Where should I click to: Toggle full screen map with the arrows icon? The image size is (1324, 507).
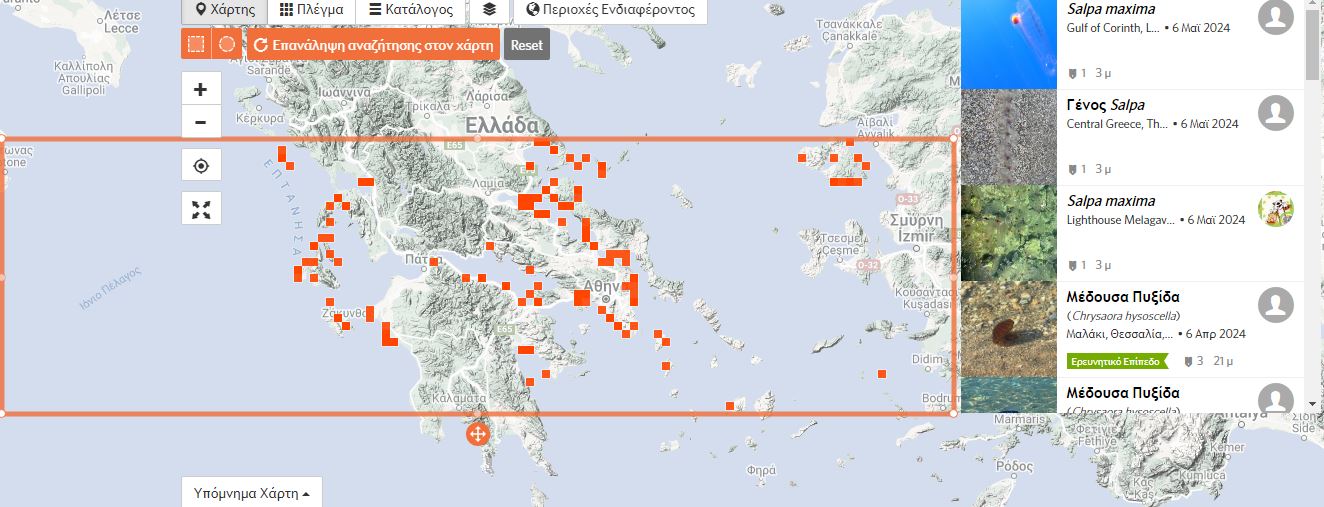tap(201, 209)
